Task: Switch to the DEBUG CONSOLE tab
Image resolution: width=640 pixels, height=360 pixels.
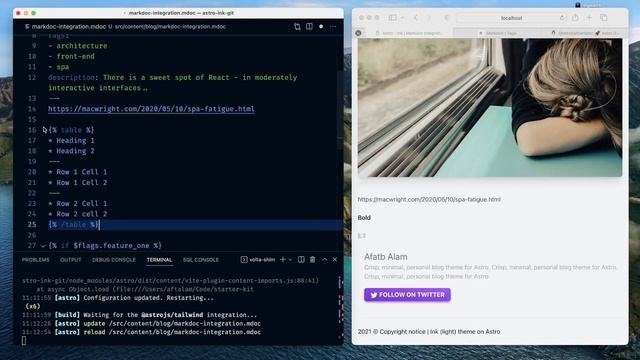Action: (x=114, y=260)
